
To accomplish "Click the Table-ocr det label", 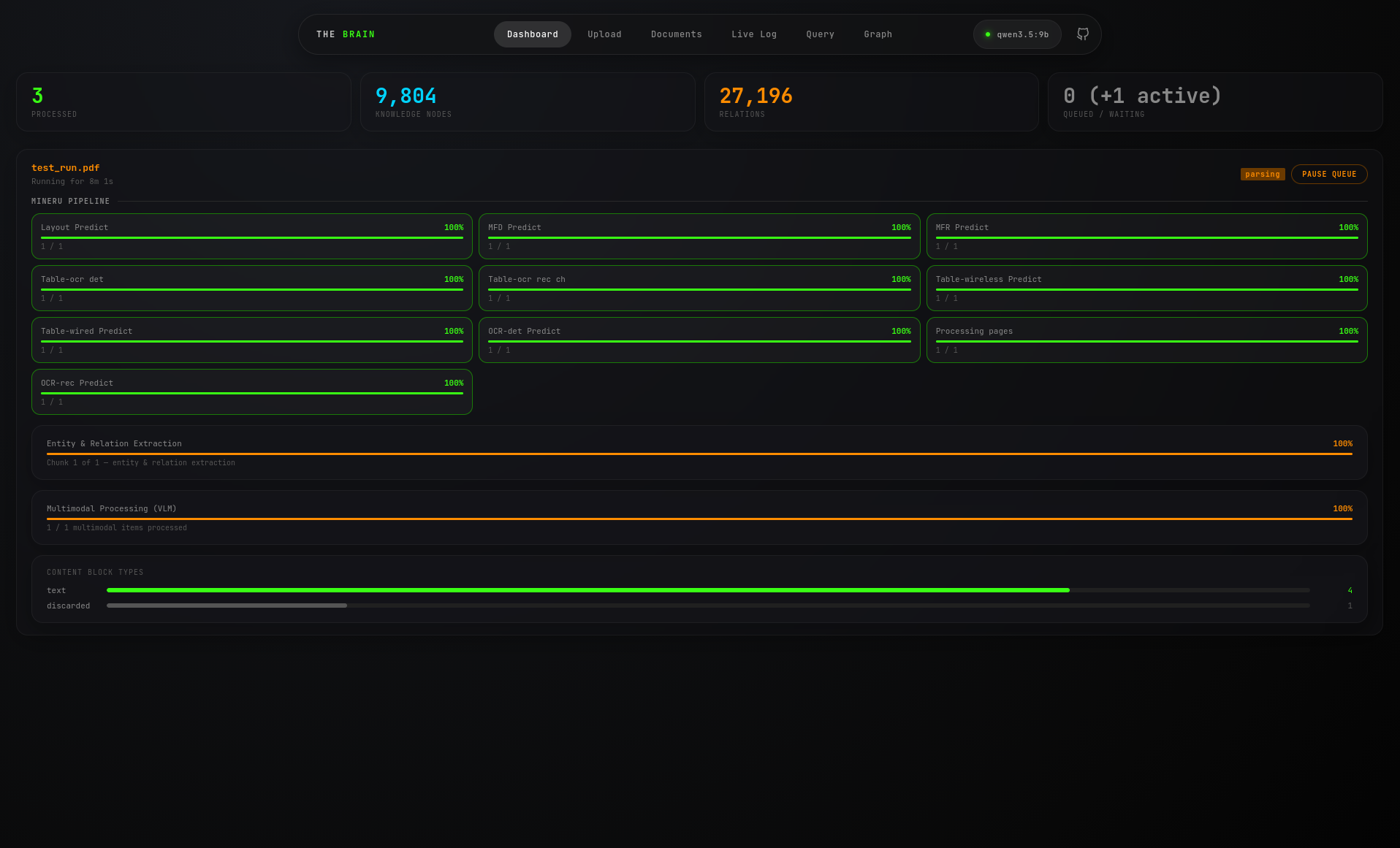I will pos(72,279).
